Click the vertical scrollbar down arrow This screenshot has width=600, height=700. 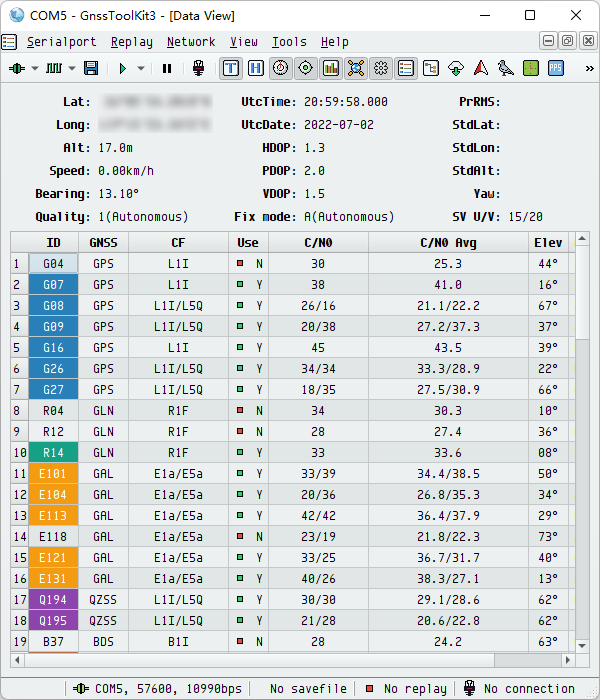tap(582, 646)
